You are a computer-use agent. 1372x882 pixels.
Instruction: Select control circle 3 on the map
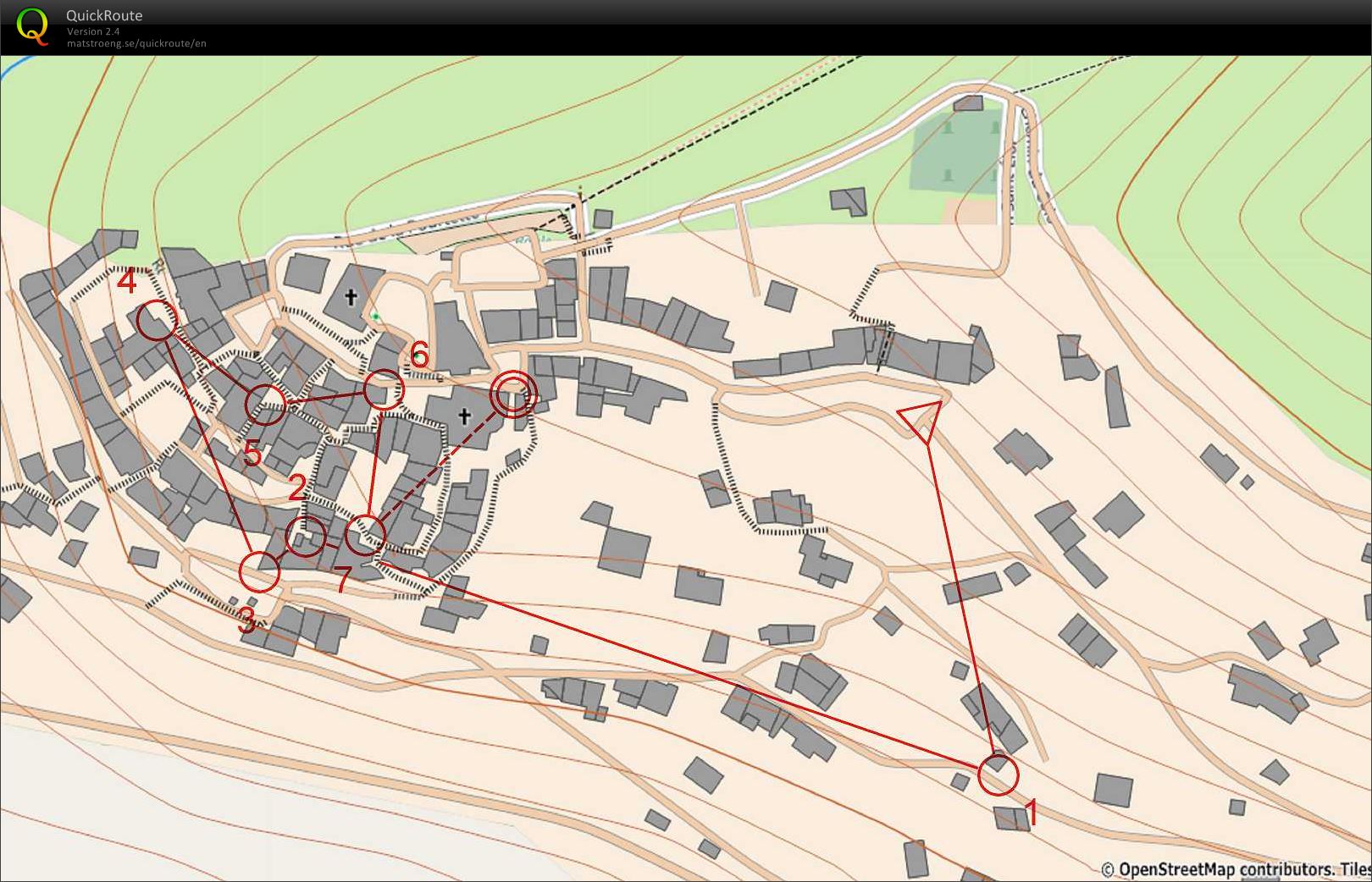tap(258, 571)
